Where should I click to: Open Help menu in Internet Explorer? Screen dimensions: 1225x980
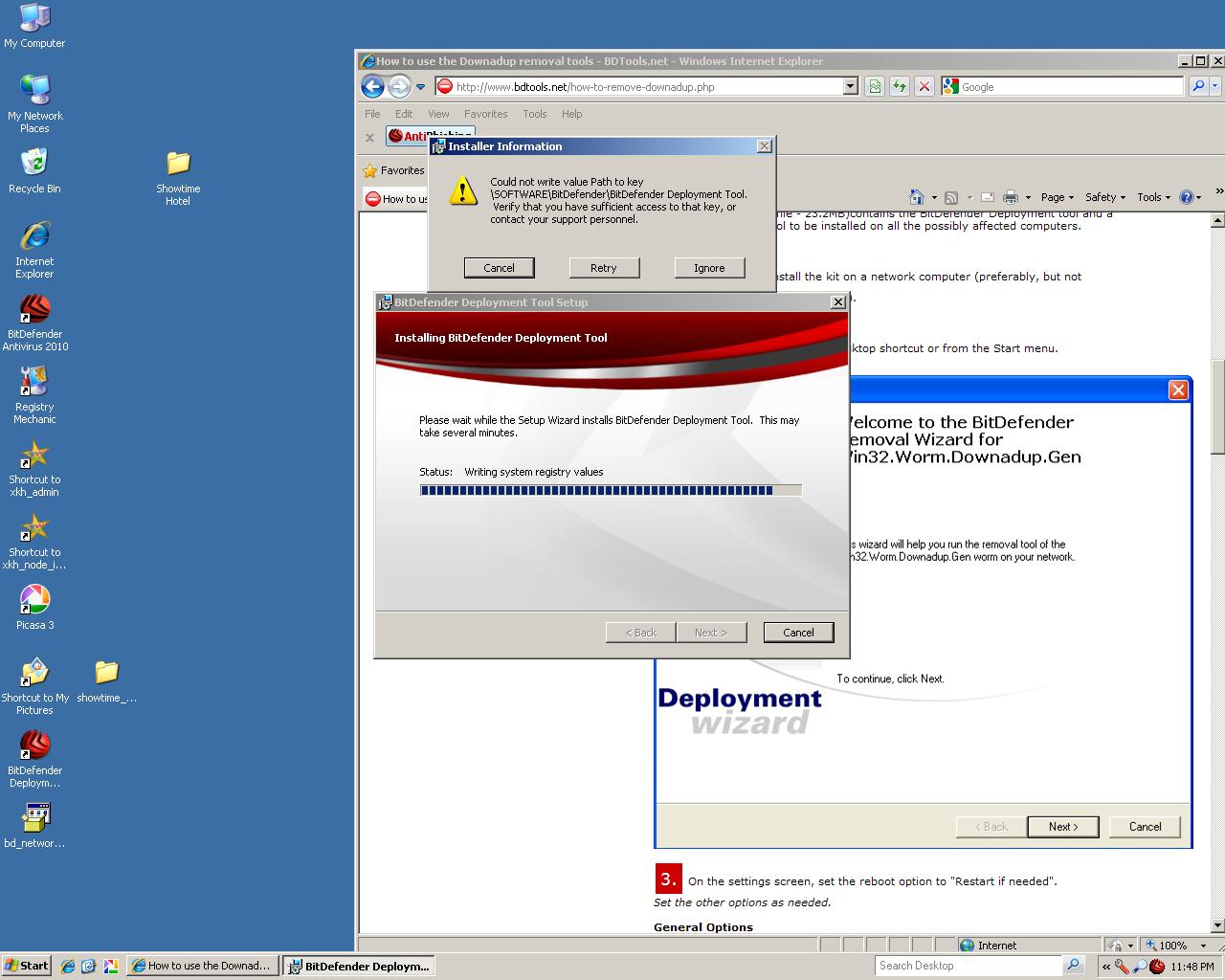click(x=571, y=114)
